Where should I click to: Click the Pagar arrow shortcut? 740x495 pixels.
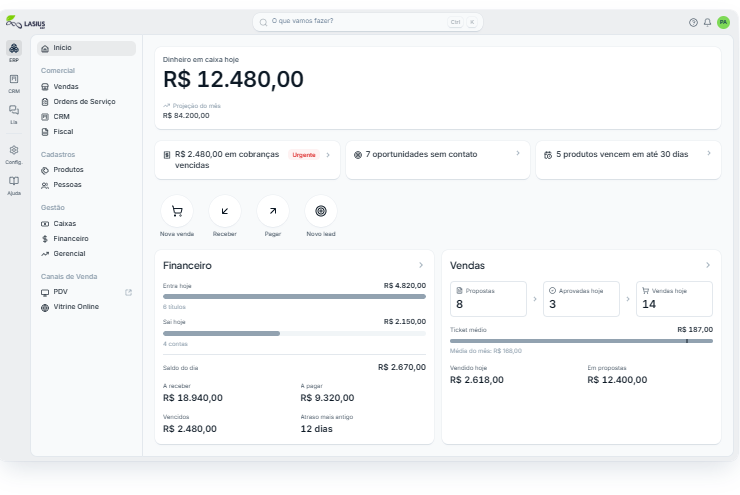tap(273, 211)
